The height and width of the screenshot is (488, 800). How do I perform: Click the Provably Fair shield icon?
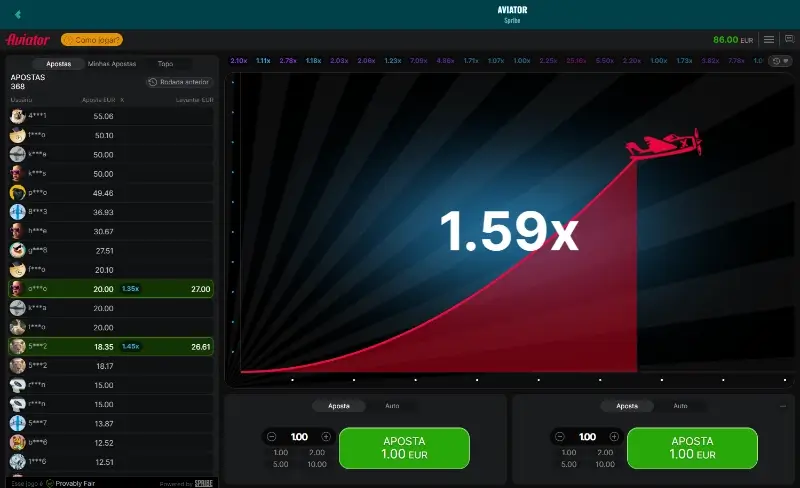tap(50, 483)
